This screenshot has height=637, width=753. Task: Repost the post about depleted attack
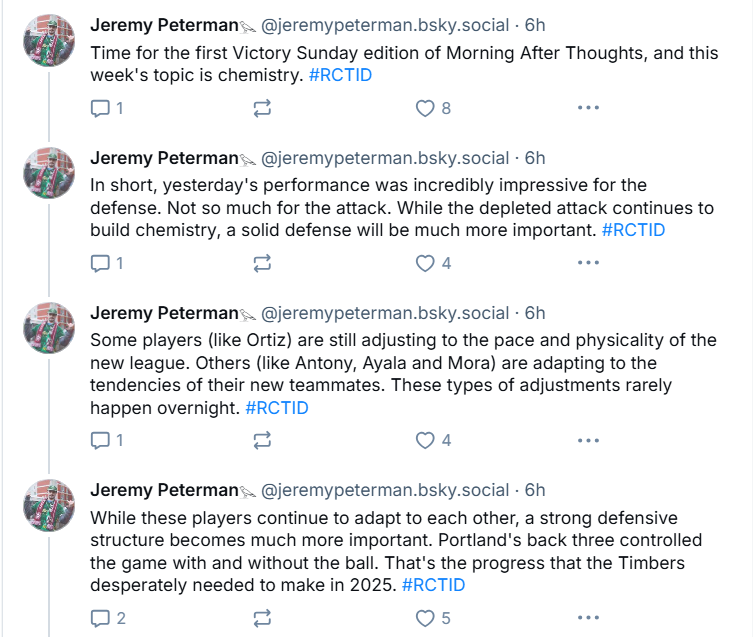click(x=262, y=263)
